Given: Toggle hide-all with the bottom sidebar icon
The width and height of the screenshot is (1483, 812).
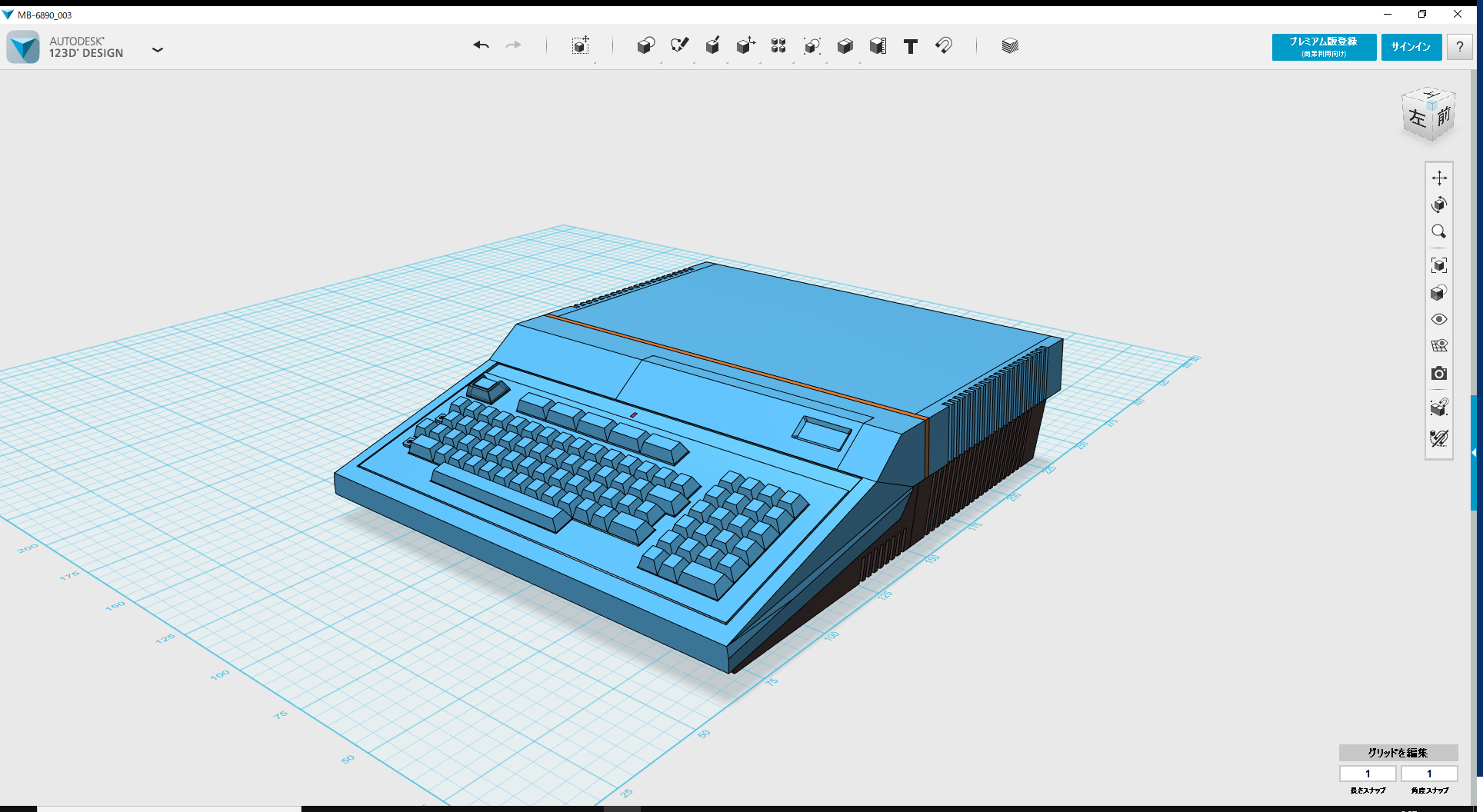Looking at the screenshot, I should 1439,439.
